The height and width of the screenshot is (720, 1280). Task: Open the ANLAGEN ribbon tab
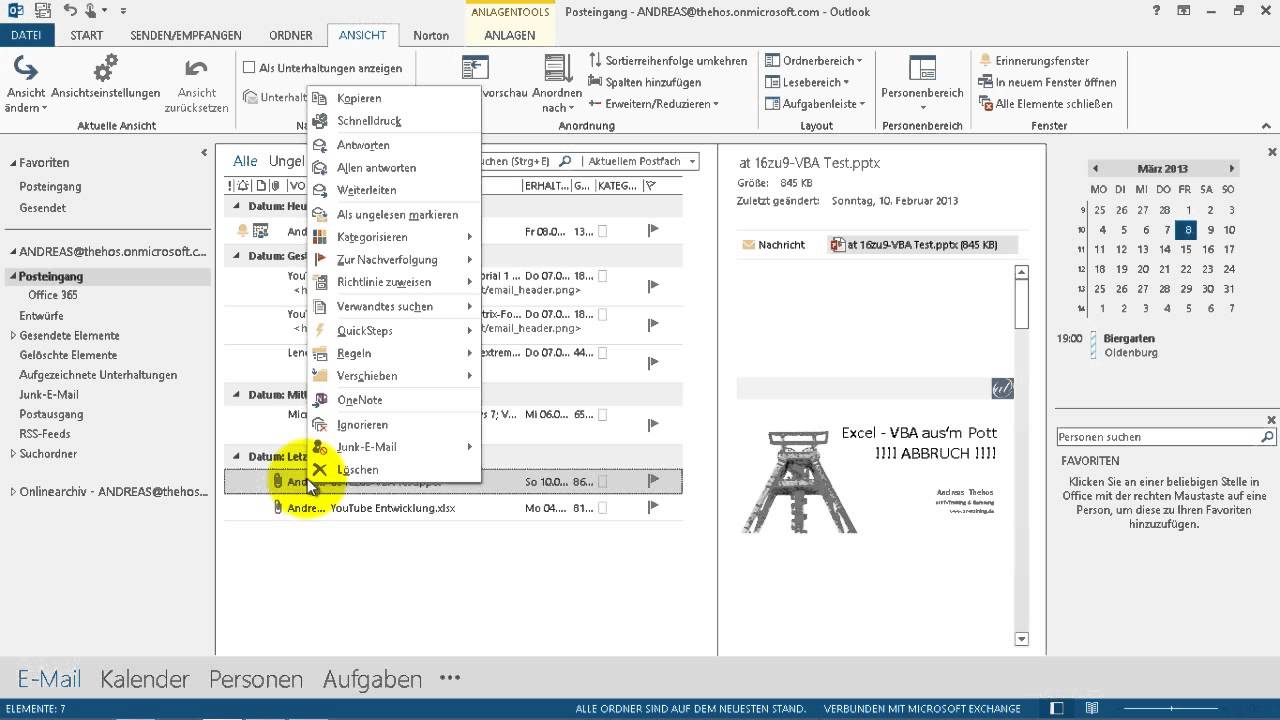tap(510, 35)
